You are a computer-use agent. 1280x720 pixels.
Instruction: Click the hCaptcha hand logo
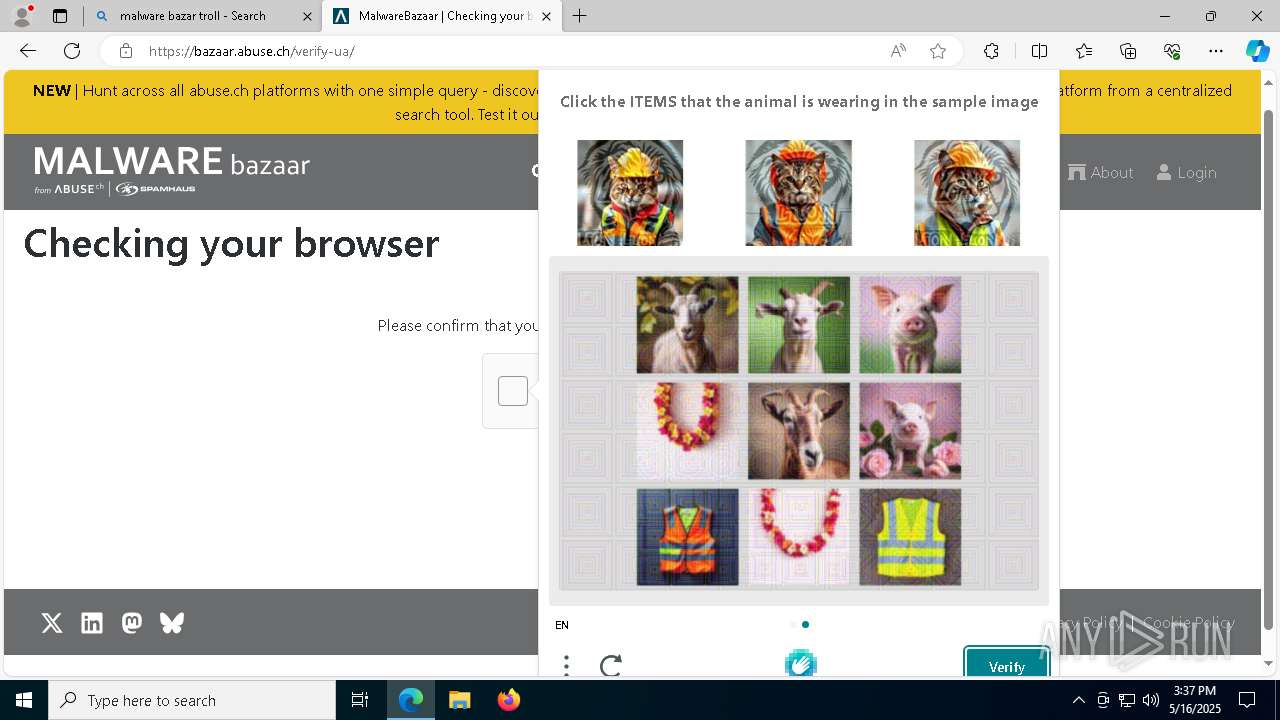pos(801,662)
